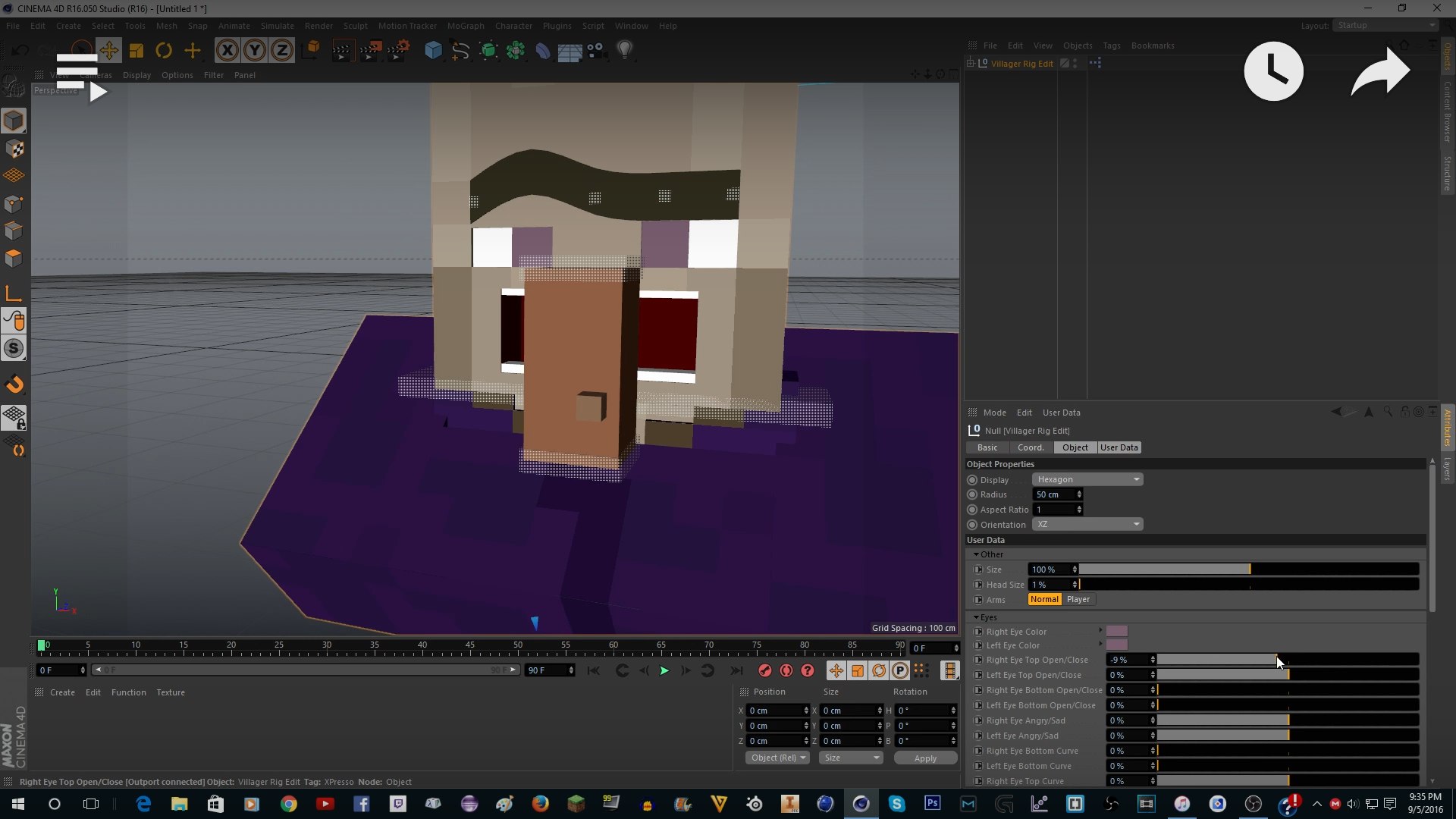Expand Left Eye Color arrow
This screenshot has height=819, width=1456.
(1100, 645)
